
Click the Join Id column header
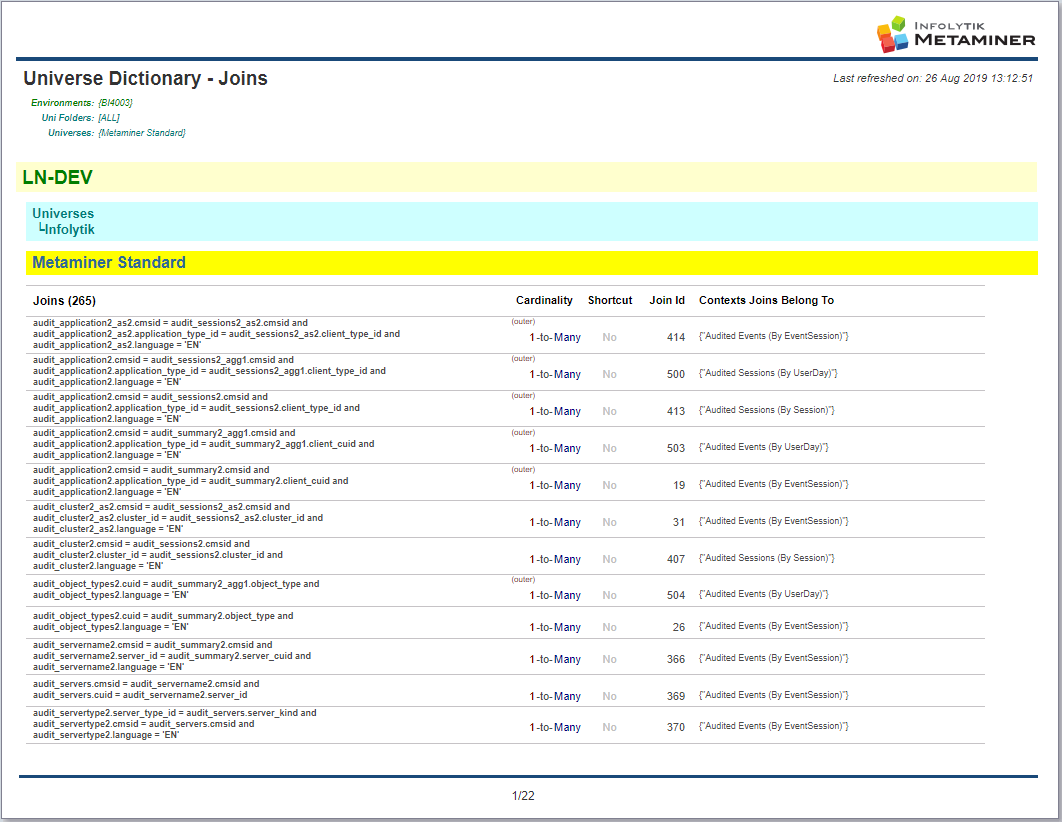[x=667, y=301]
